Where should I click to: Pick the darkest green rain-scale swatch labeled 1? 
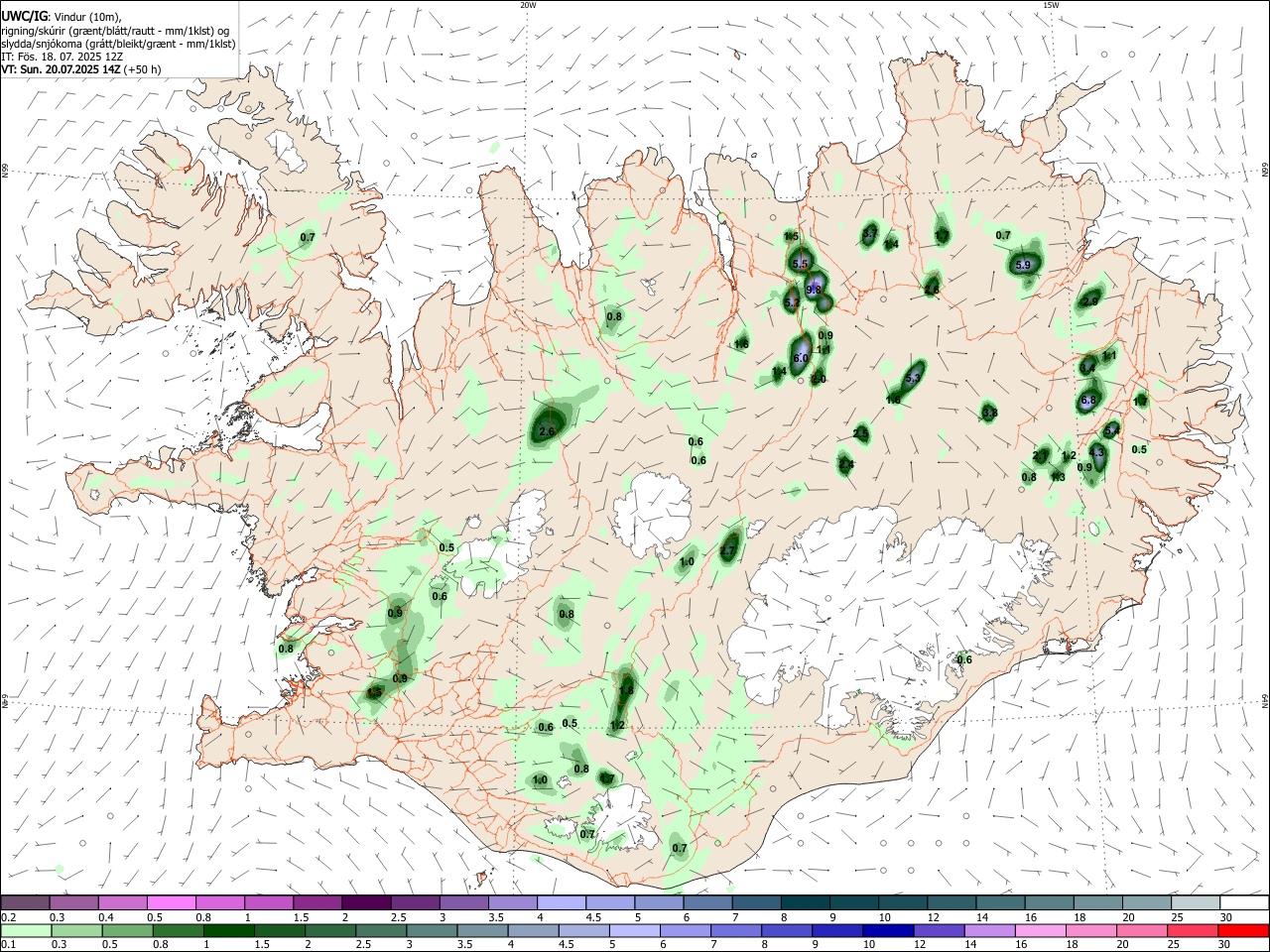pyautogui.click(x=229, y=930)
